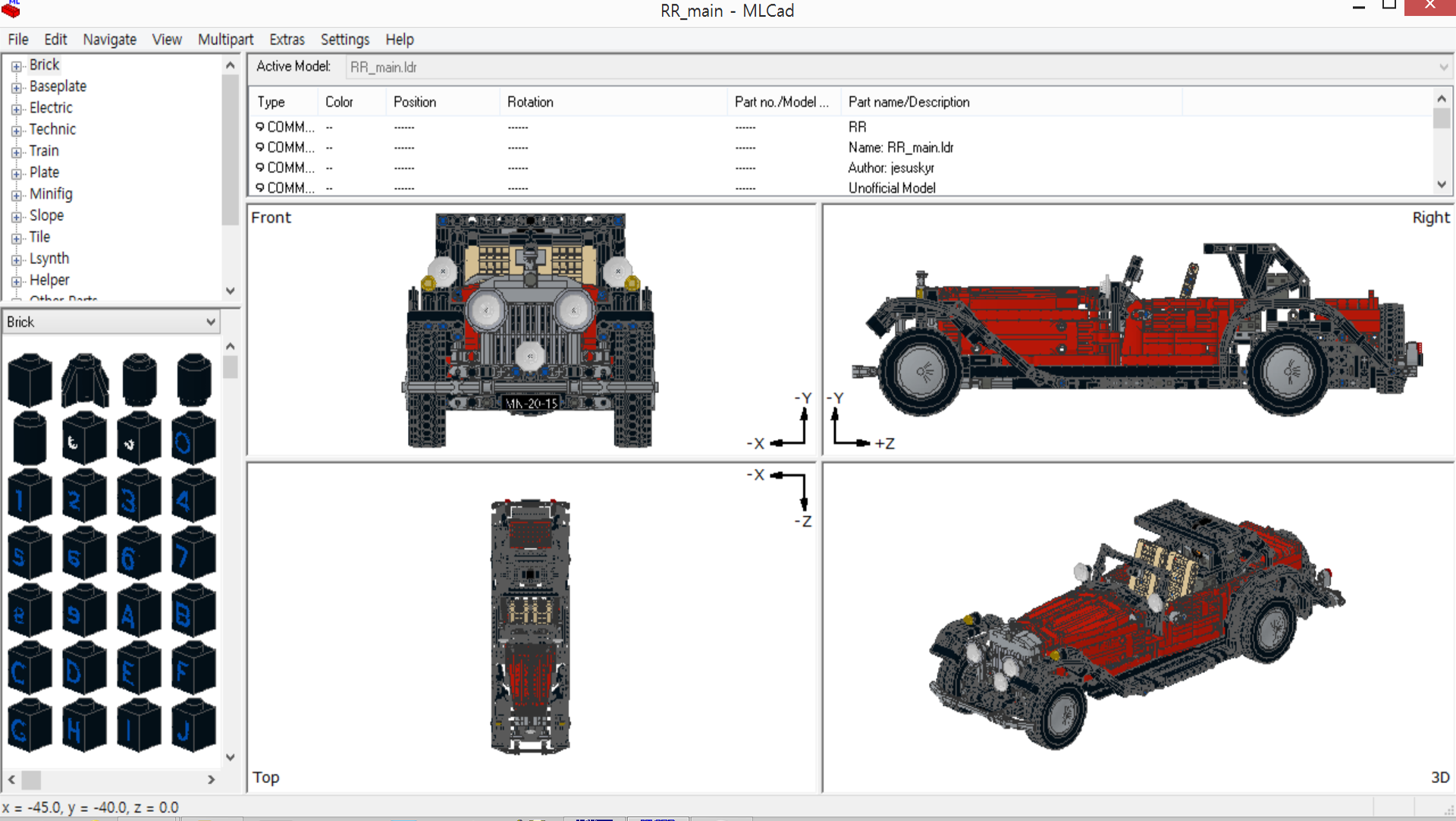This screenshot has height=821, width=1456.
Task: Choose the minifig torso-shaped brick thumbnail
Action: 84,380
